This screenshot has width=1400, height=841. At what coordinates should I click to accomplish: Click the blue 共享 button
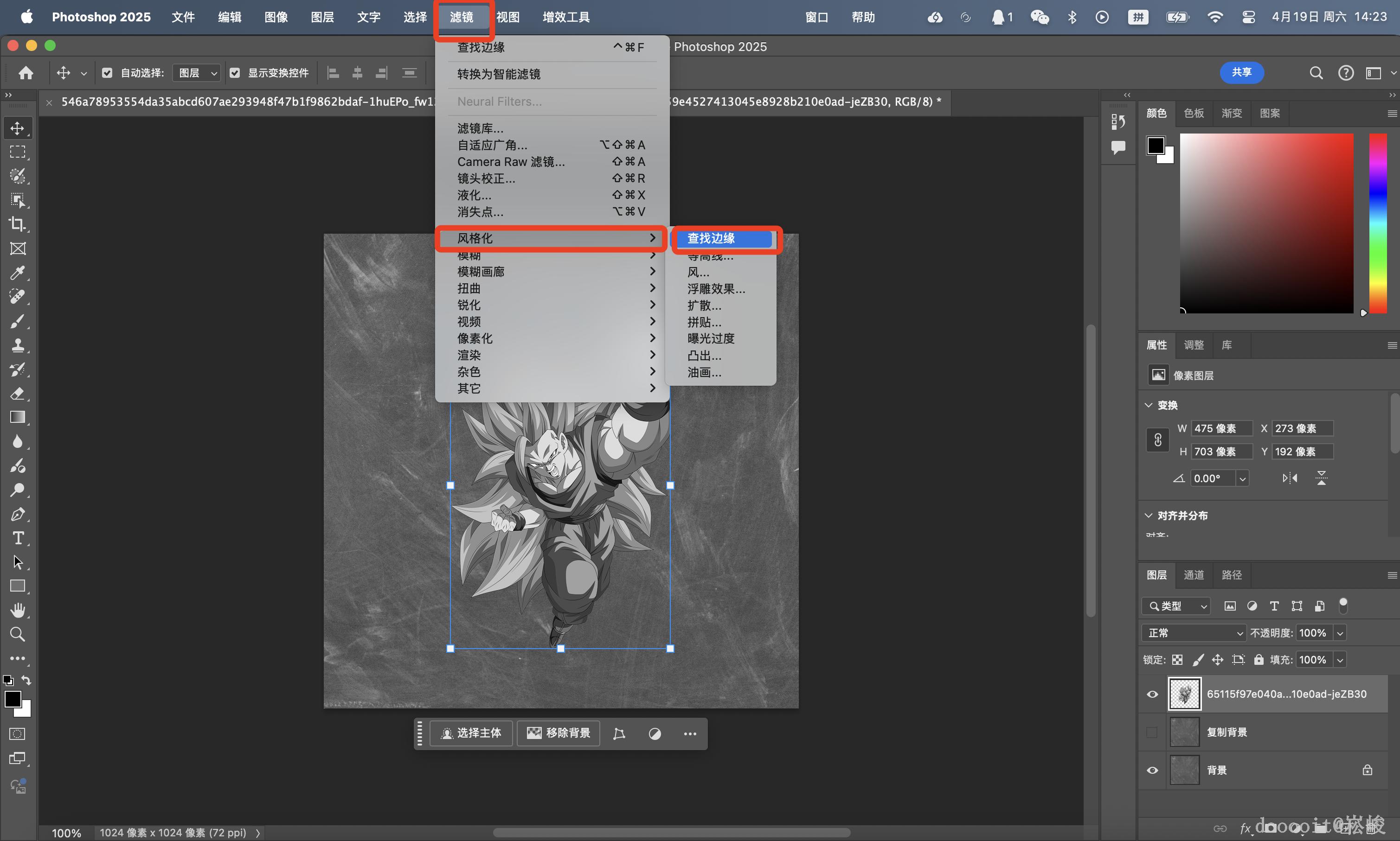(1241, 72)
